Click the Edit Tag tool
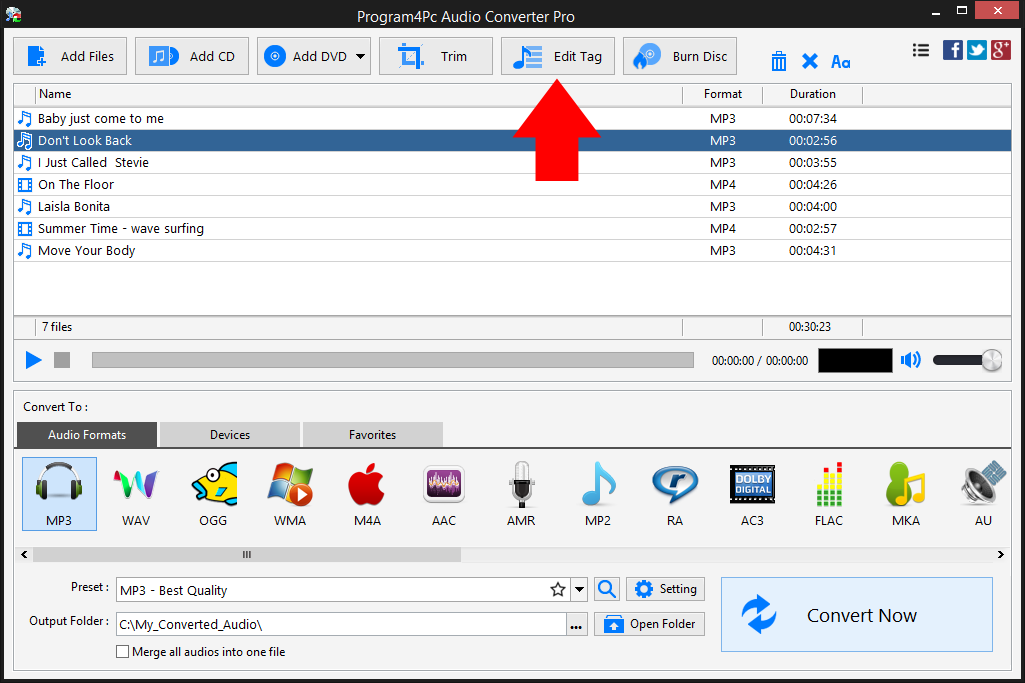1025x683 pixels. pyautogui.click(x=557, y=56)
